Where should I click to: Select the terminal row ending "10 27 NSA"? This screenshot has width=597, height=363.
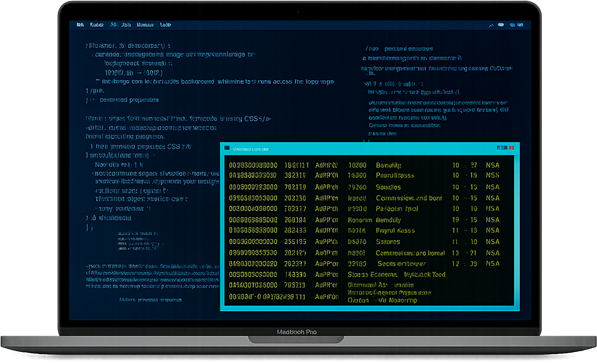click(364, 165)
